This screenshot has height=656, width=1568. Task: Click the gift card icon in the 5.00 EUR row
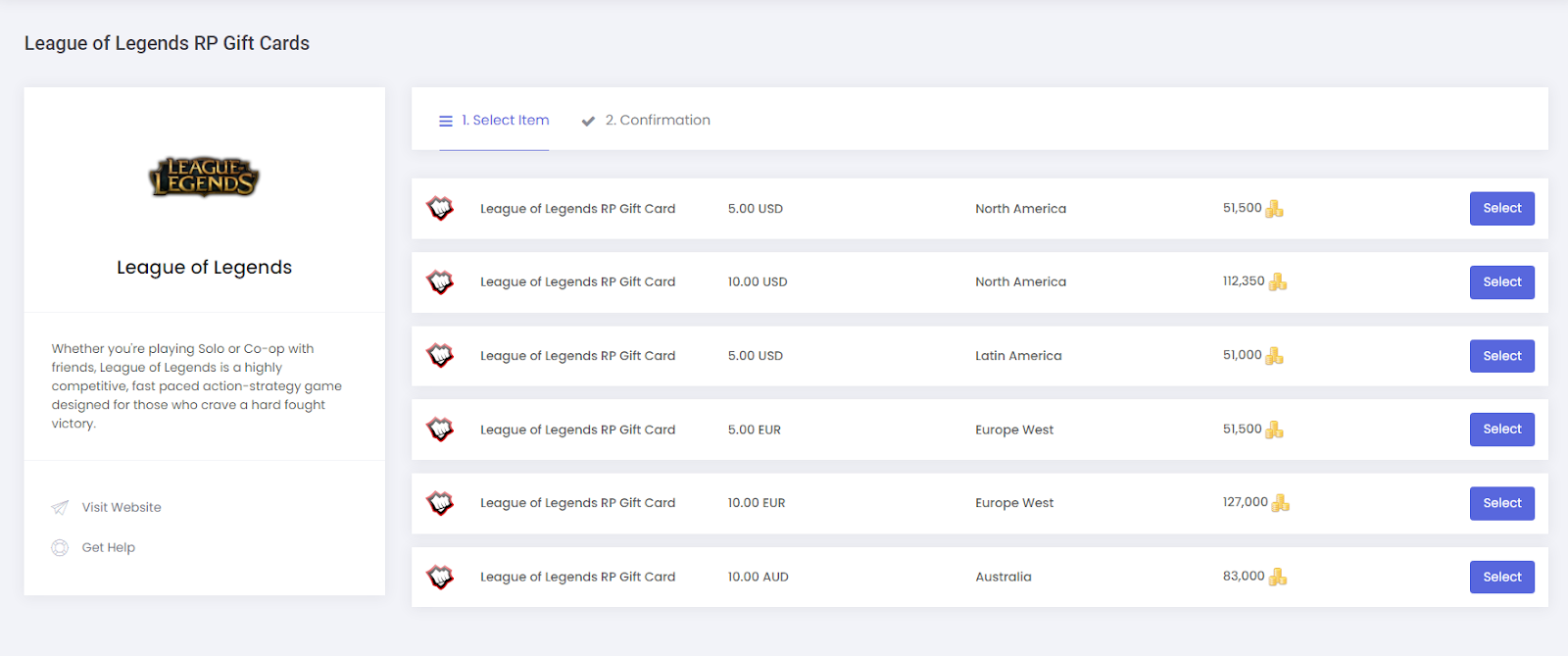pos(440,429)
